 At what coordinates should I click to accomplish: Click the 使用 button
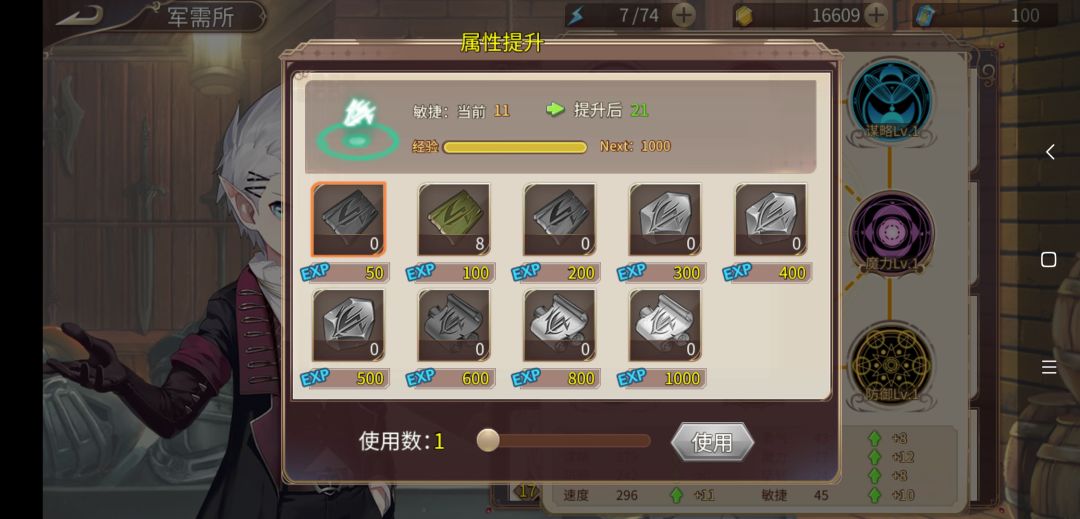click(x=712, y=442)
